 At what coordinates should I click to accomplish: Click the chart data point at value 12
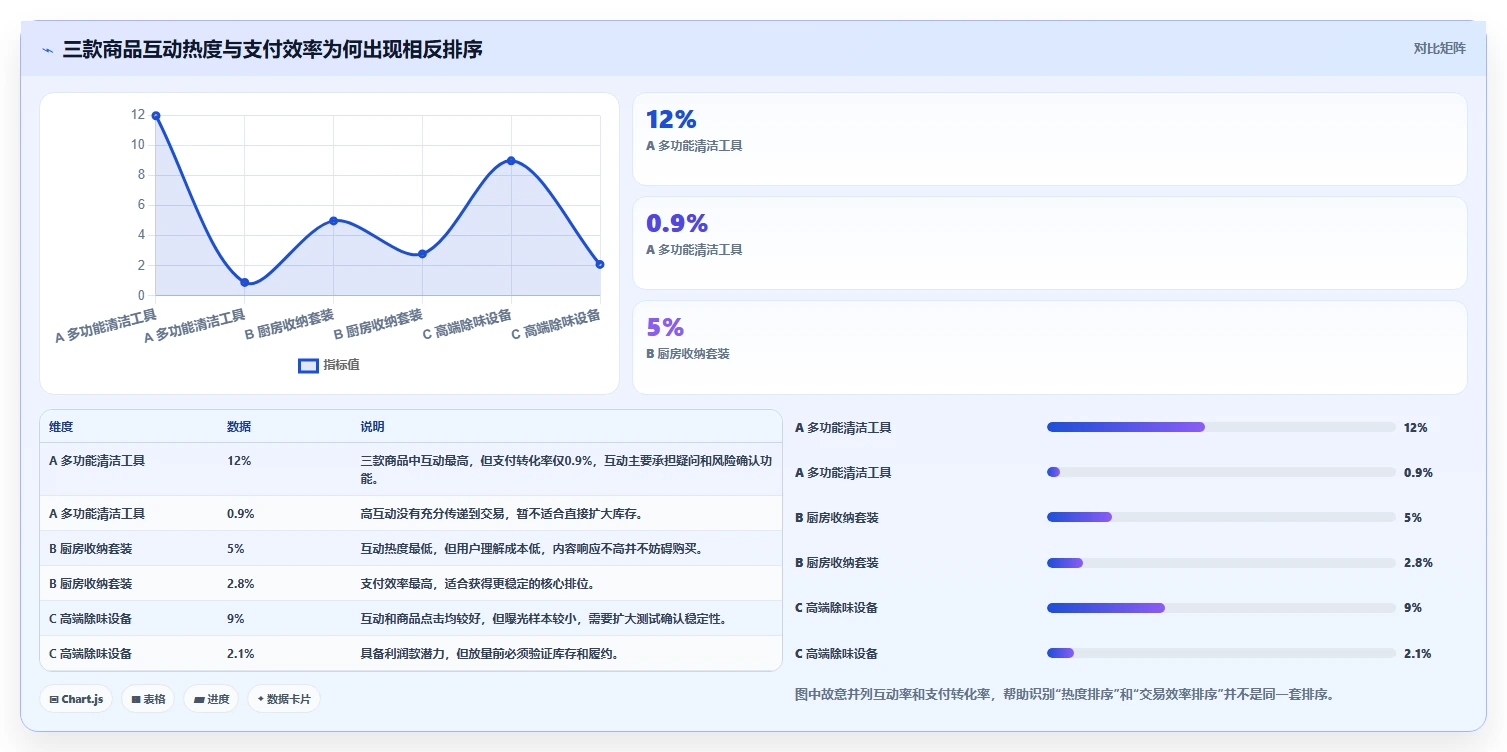[156, 116]
